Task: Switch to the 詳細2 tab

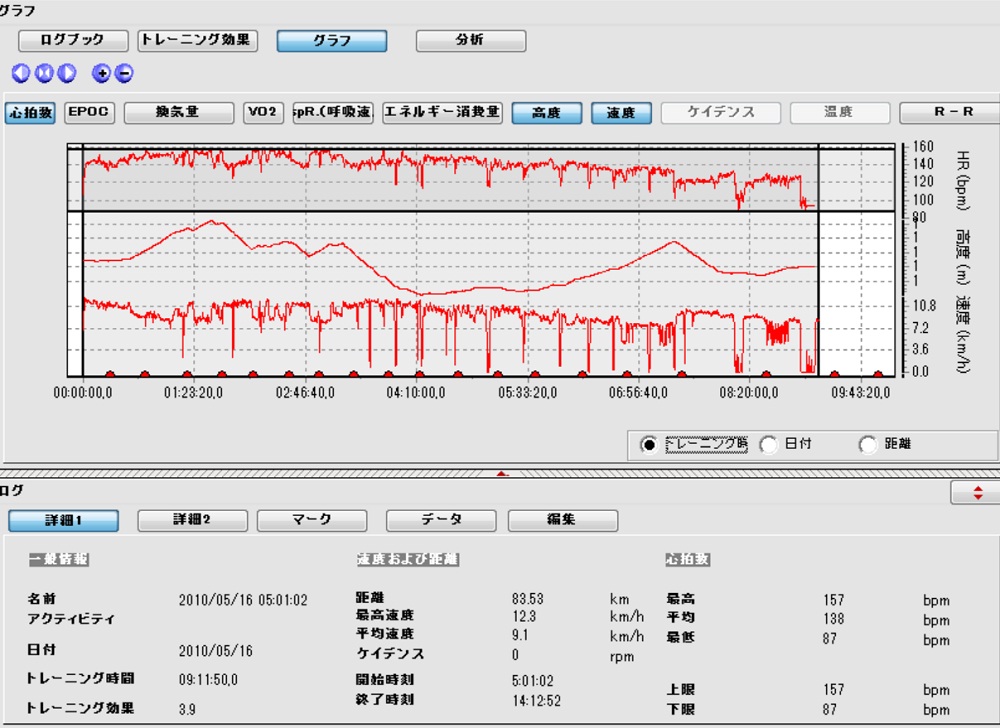Action: (193, 520)
